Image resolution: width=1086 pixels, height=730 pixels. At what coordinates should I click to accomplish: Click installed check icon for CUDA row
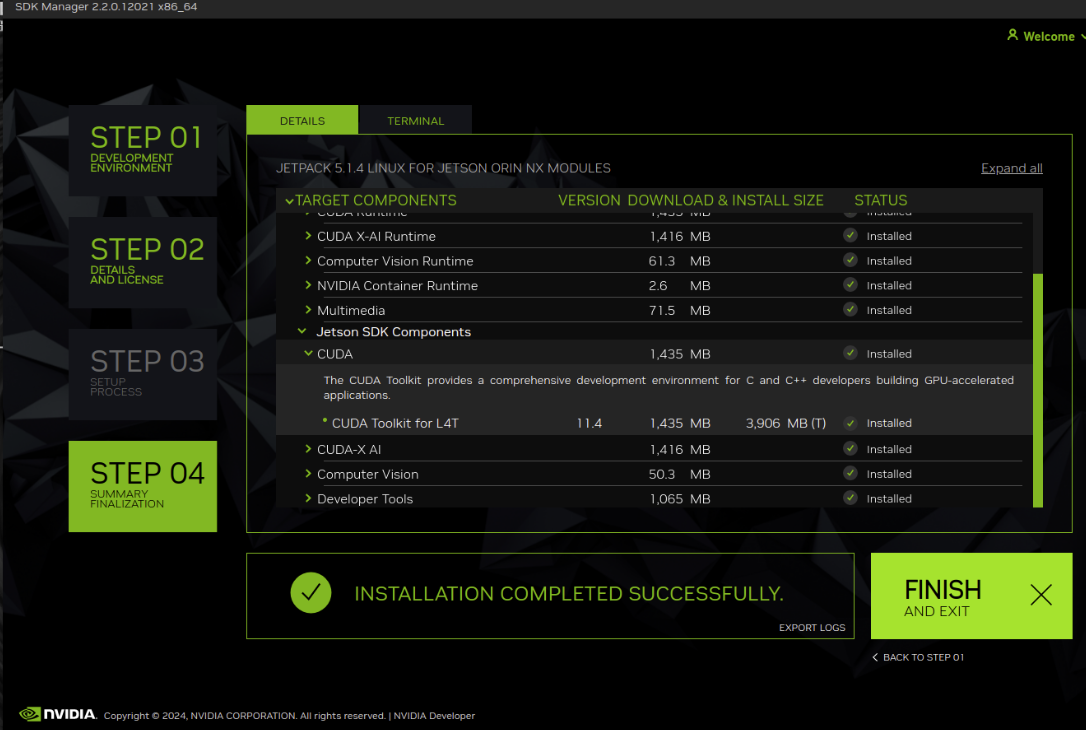[x=851, y=353]
